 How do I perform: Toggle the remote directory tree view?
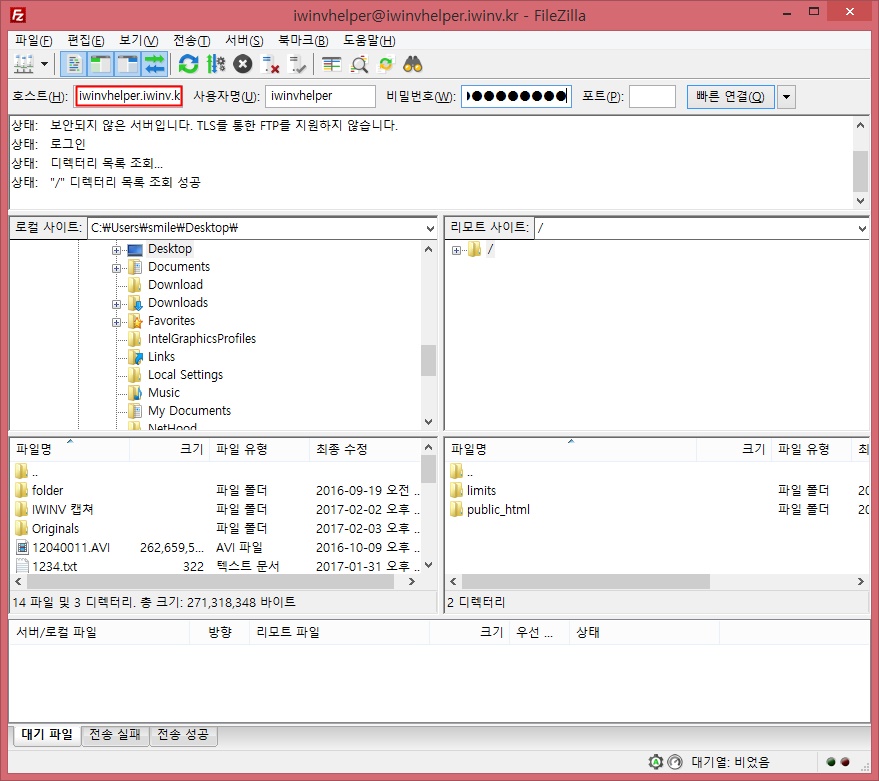(127, 64)
